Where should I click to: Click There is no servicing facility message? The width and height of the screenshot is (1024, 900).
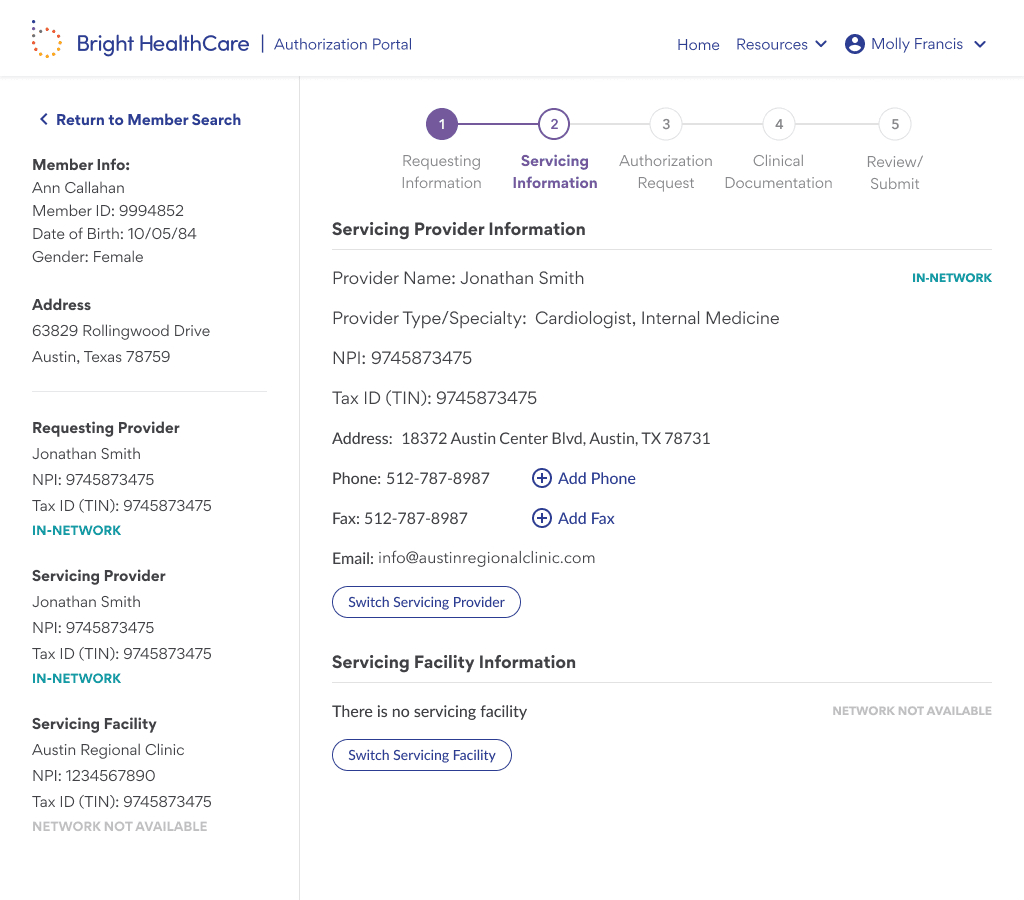click(x=429, y=711)
